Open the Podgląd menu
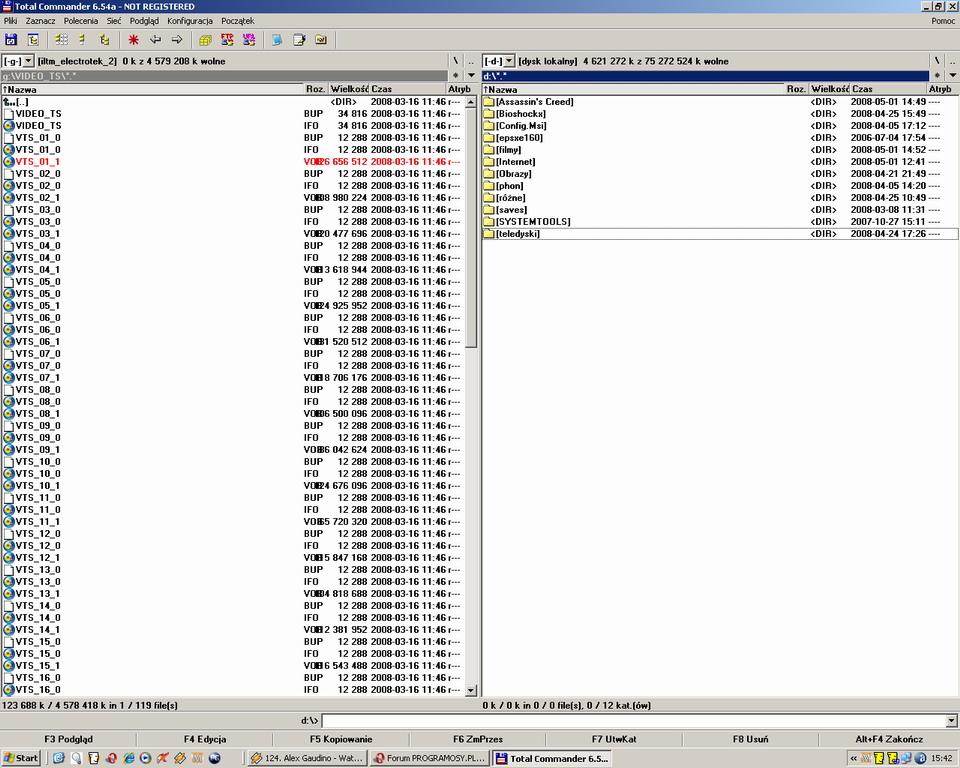Screen dimensions: 960x768 tap(144, 21)
